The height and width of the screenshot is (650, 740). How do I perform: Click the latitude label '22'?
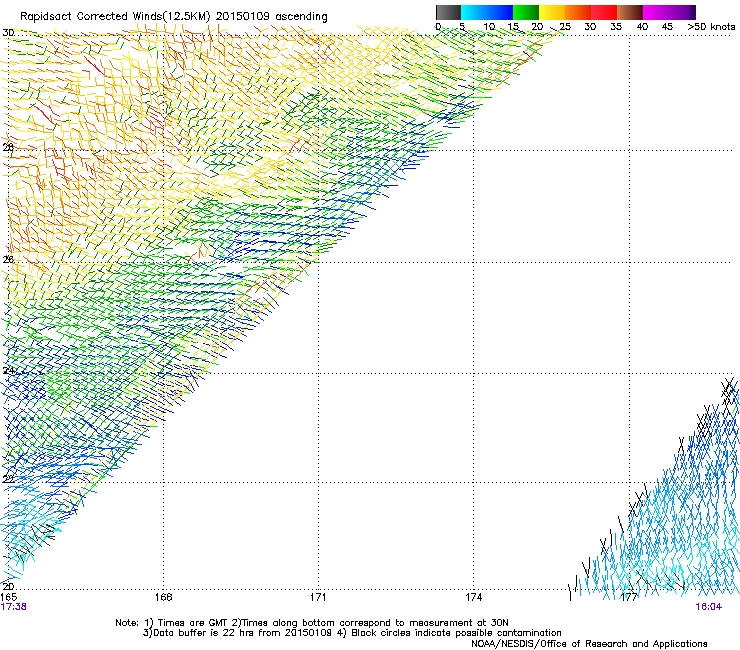[8, 479]
